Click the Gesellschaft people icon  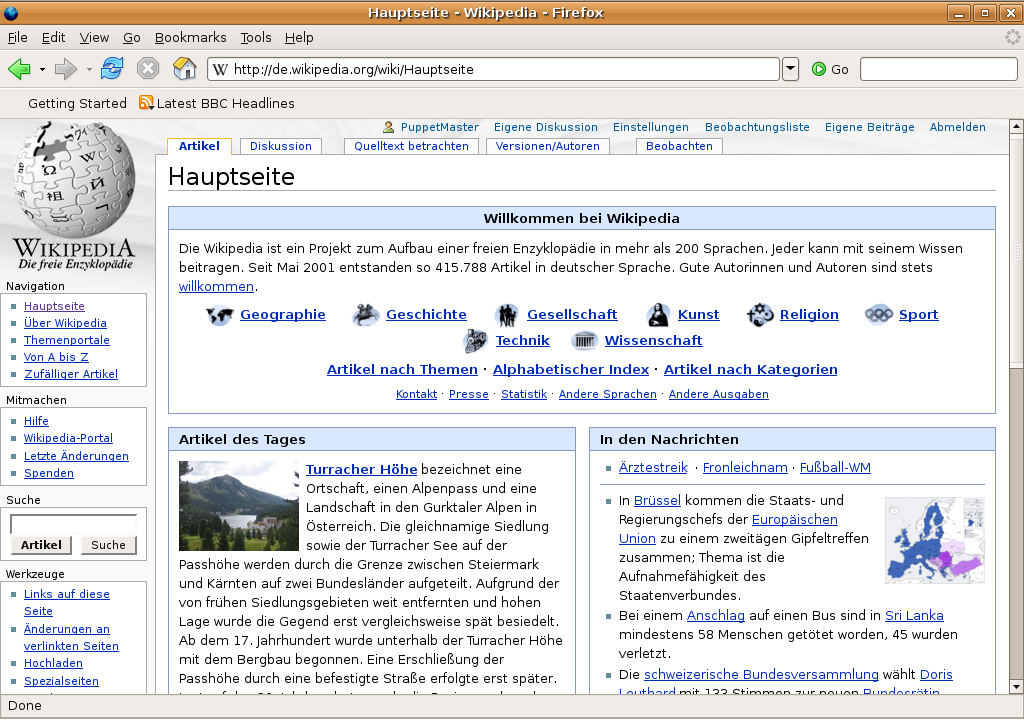pyautogui.click(x=507, y=315)
